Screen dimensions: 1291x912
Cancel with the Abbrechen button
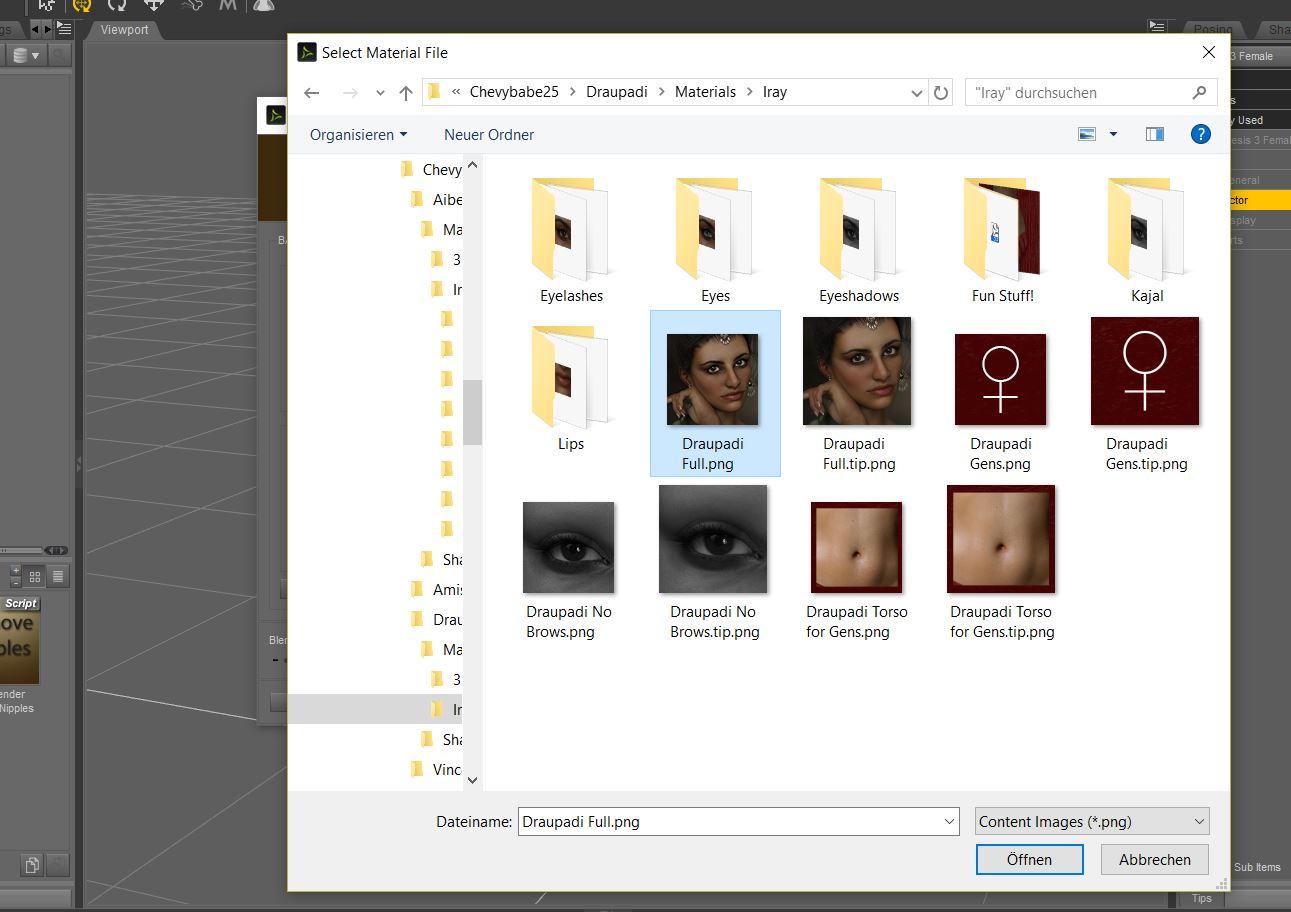point(1154,859)
